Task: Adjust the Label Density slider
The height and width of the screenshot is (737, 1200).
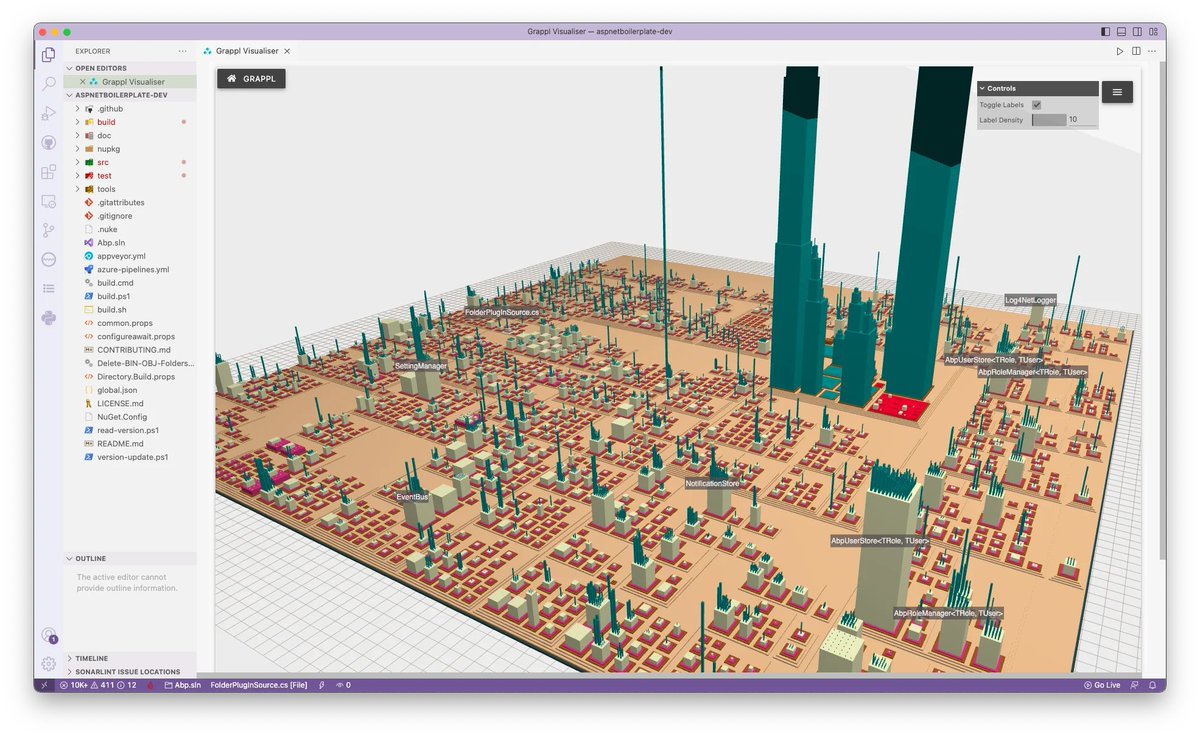Action: [x=1048, y=120]
